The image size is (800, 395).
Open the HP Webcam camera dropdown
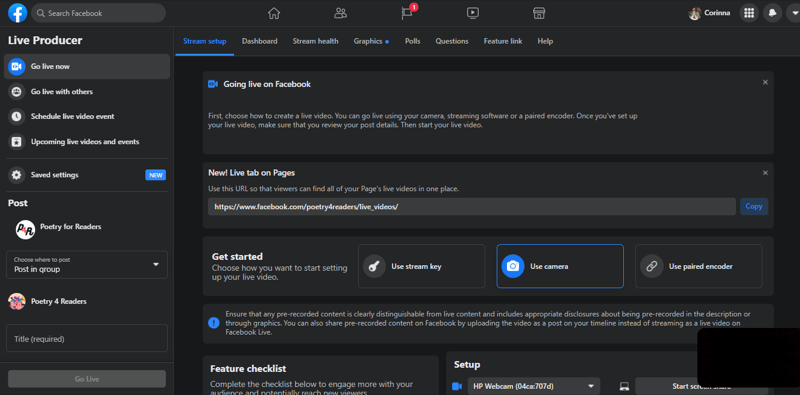[x=534, y=386]
